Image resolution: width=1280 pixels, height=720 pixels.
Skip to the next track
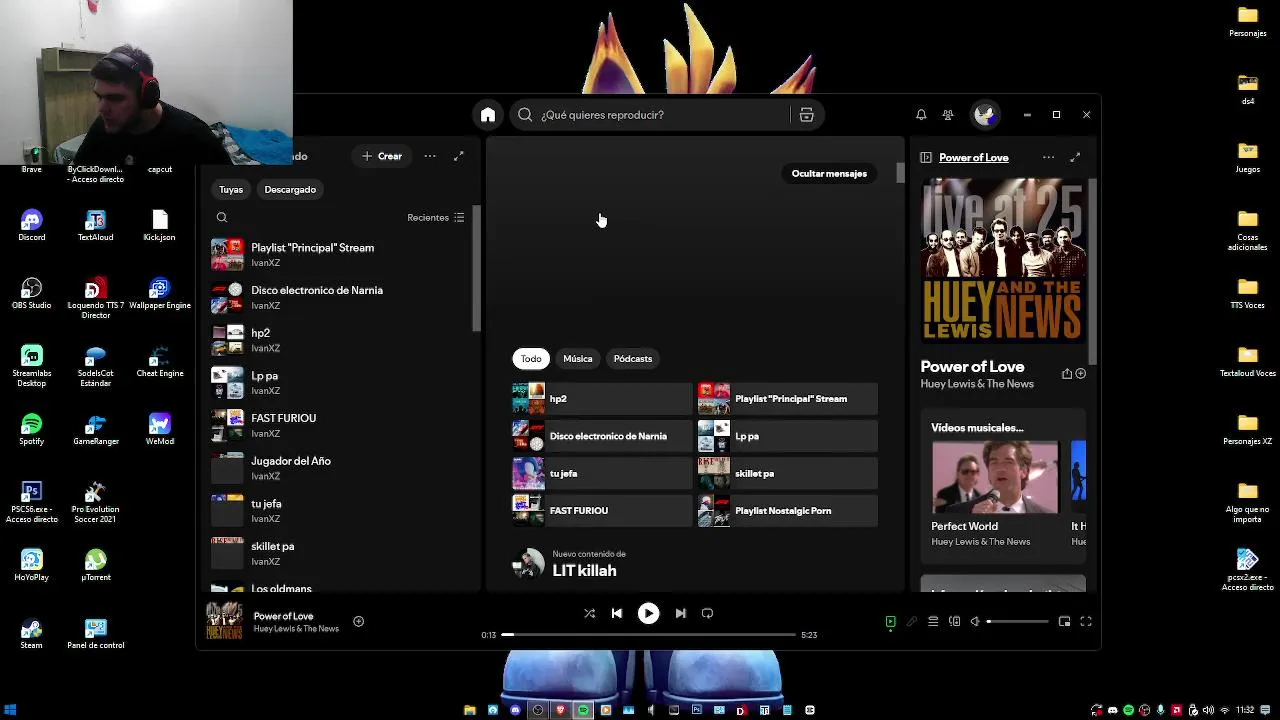pyautogui.click(x=680, y=613)
